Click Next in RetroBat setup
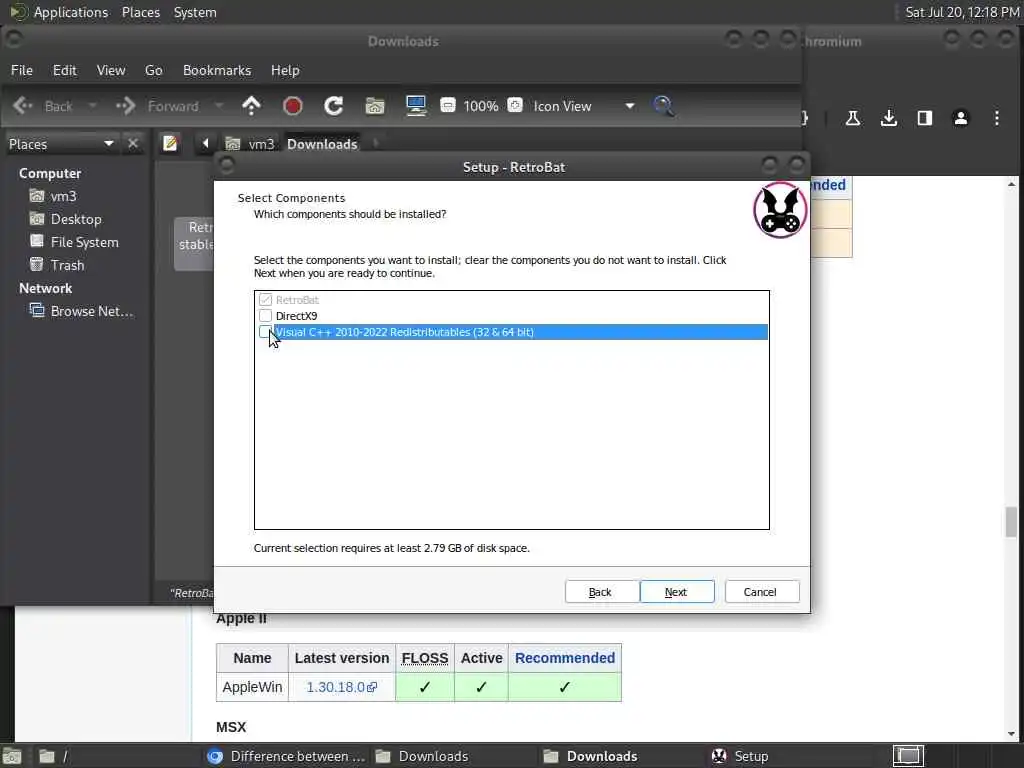The width and height of the screenshot is (1024, 768). (677, 592)
